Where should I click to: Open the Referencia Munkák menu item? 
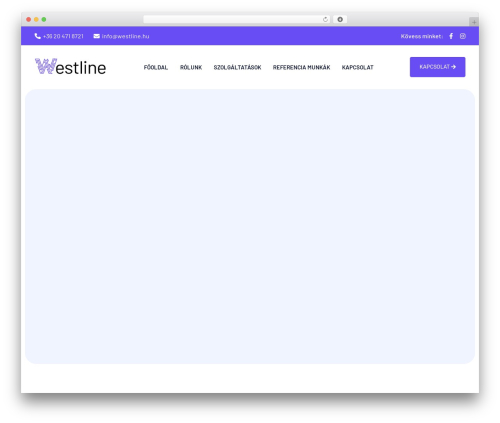click(301, 67)
